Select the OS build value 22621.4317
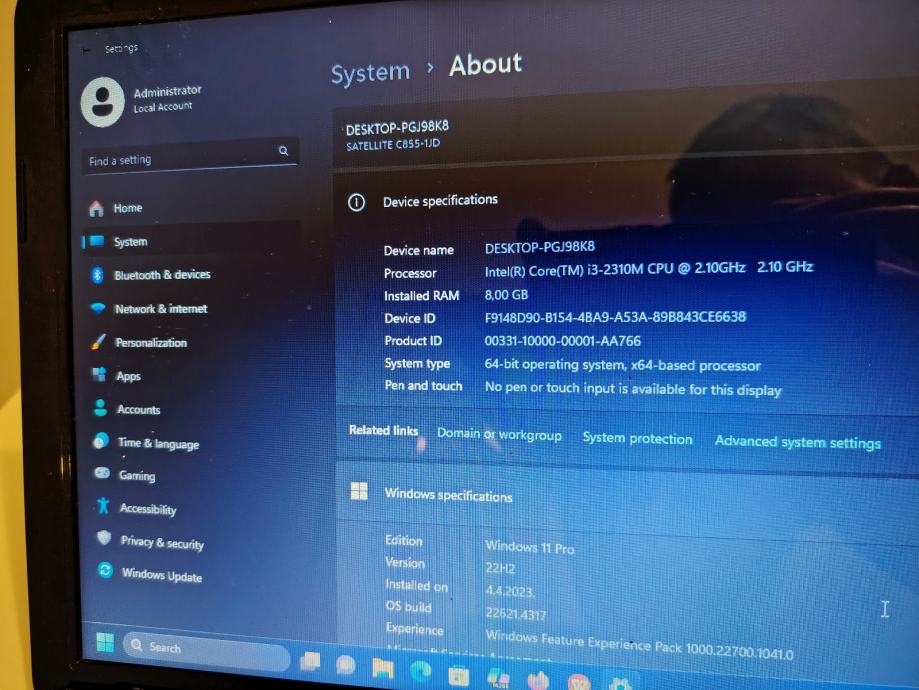The height and width of the screenshot is (690, 919). click(515, 614)
